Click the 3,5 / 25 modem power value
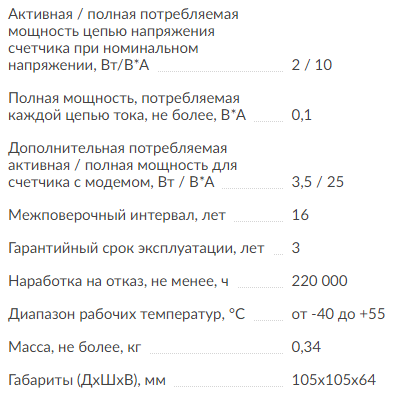Screen dimensions: 403x394 point(317,182)
